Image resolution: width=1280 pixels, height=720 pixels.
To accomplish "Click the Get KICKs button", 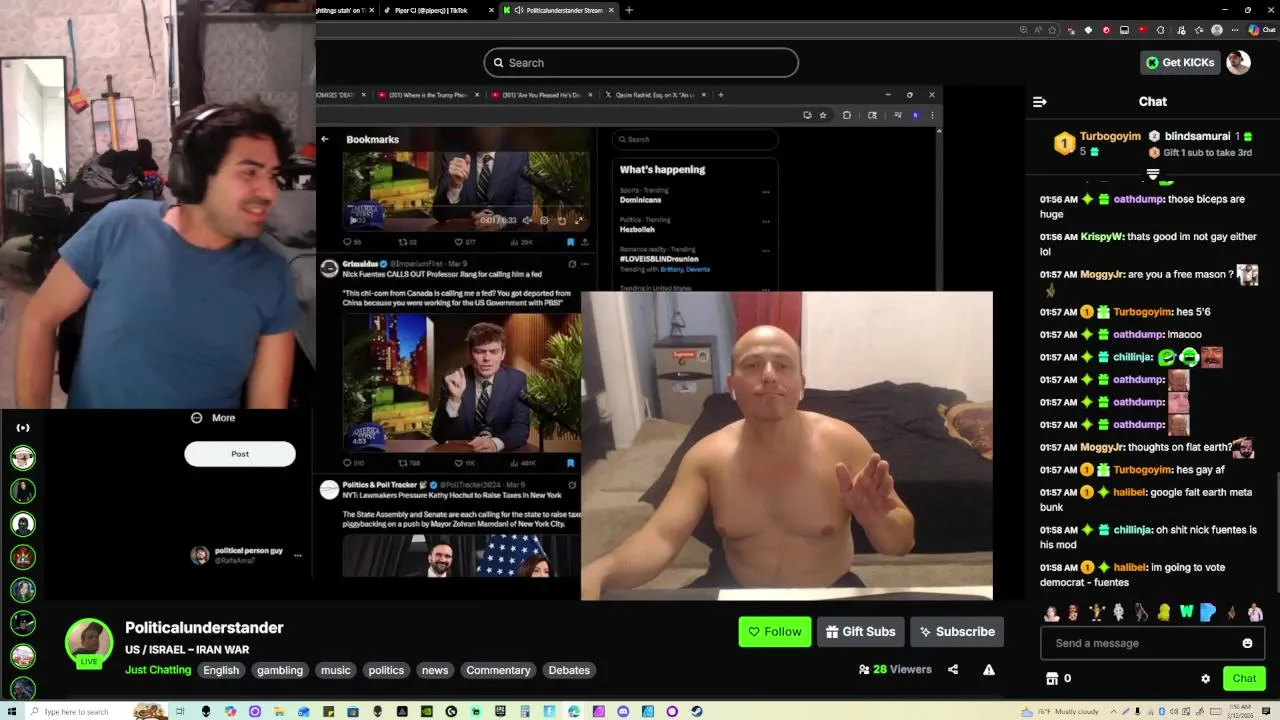I will click(x=1180, y=62).
